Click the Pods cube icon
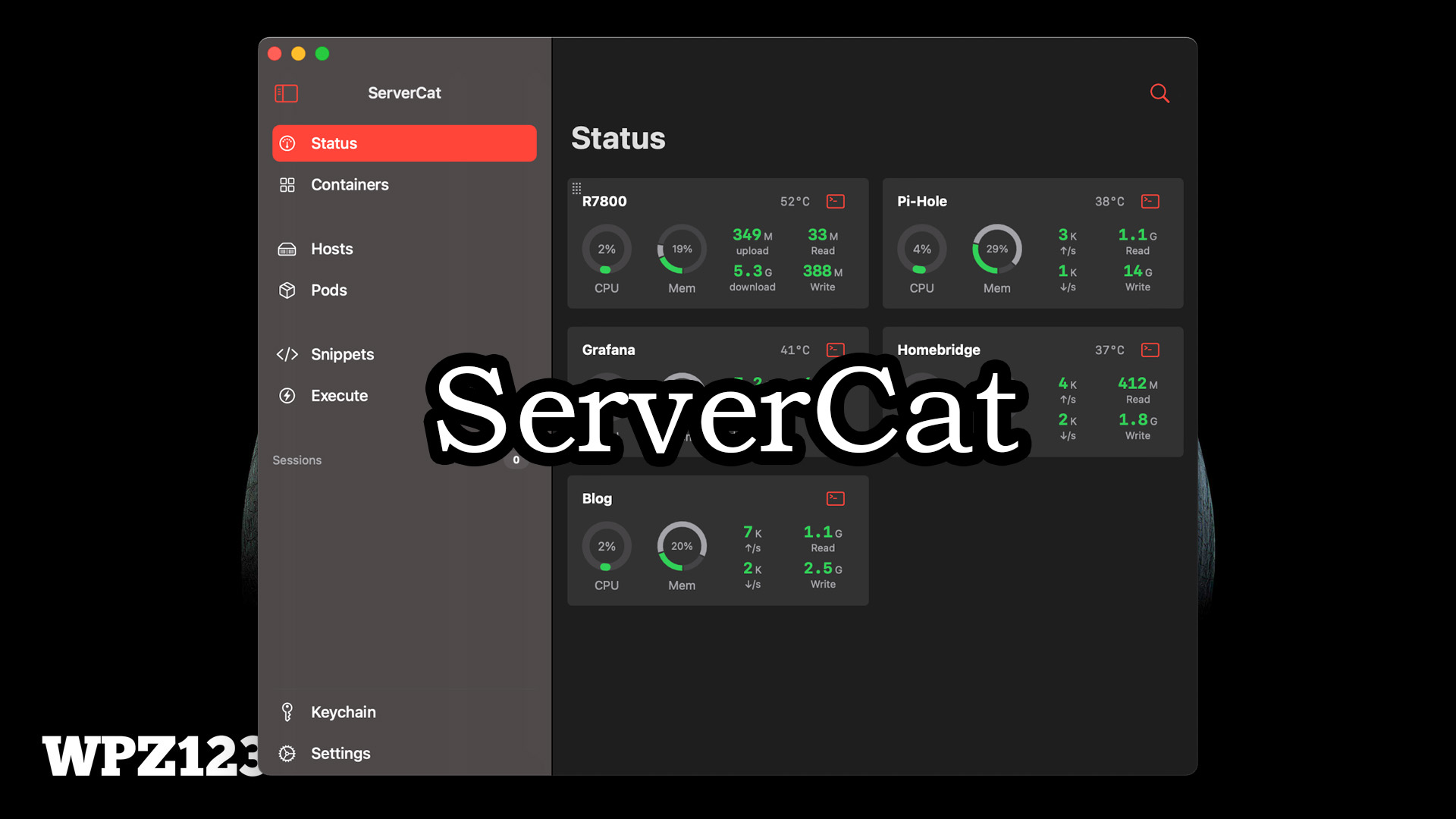The width and height of the screenshot is (1456, 819). (287, 290)
